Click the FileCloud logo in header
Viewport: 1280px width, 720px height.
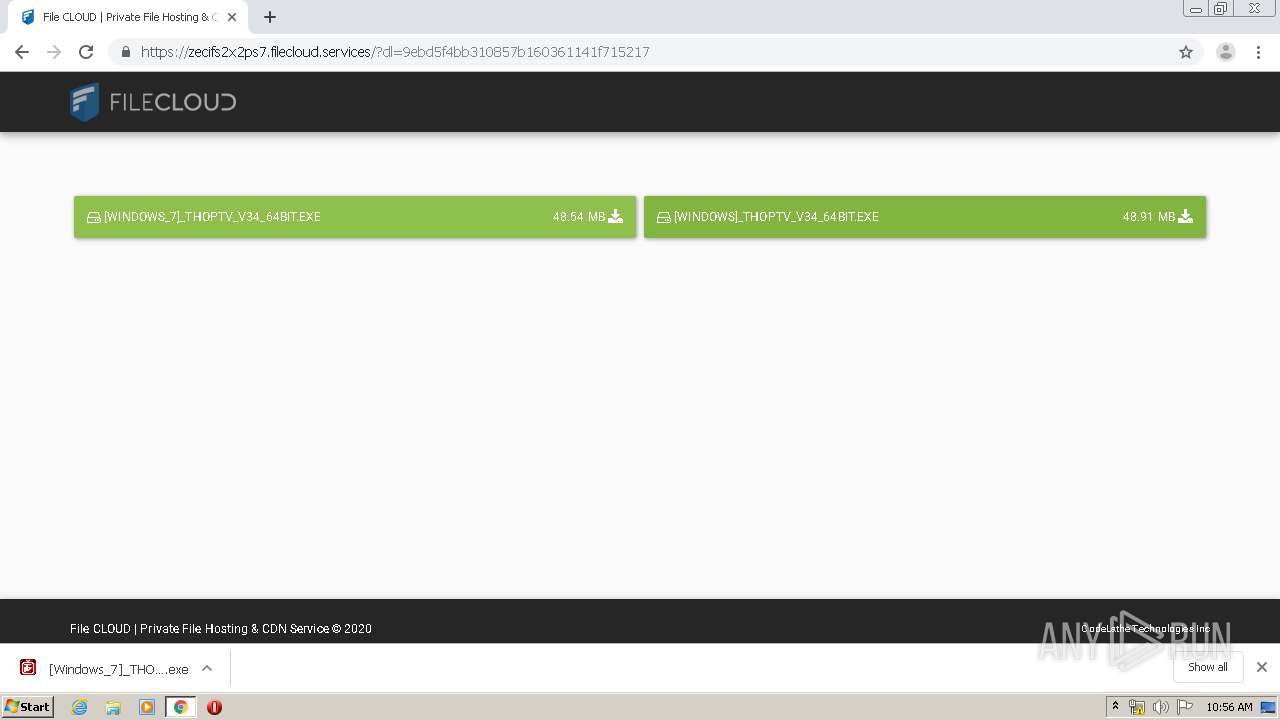[153, 102]
